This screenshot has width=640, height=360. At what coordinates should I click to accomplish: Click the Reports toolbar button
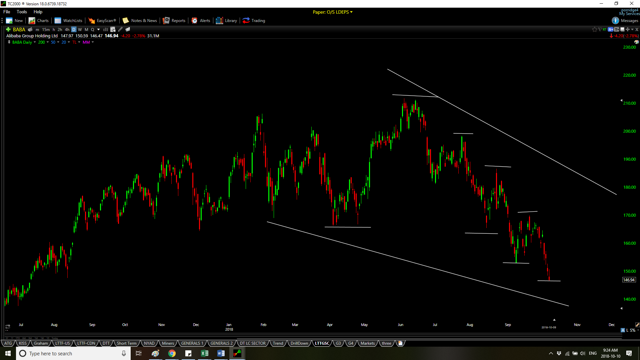(x=174, y=20)
